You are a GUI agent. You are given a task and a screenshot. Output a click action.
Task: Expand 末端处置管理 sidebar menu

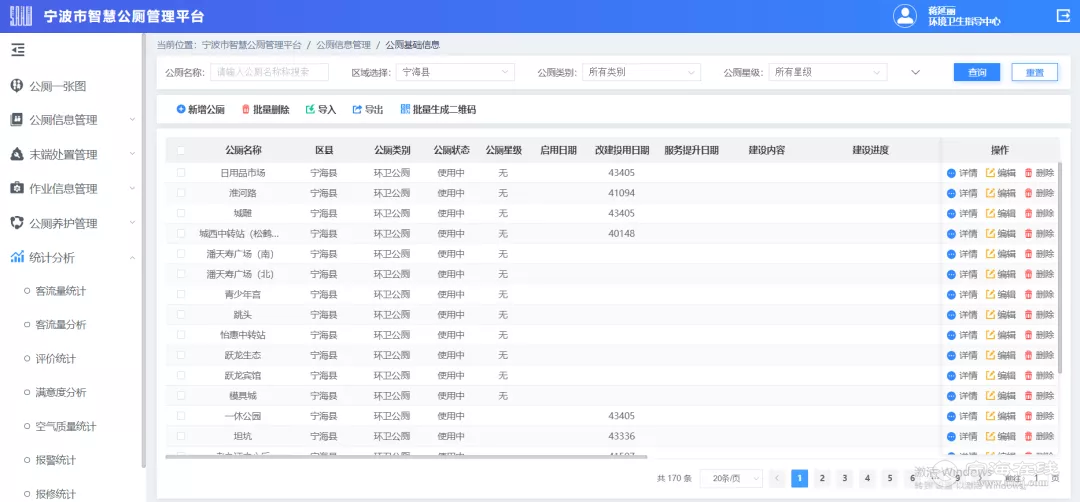[x=73, y=154]
